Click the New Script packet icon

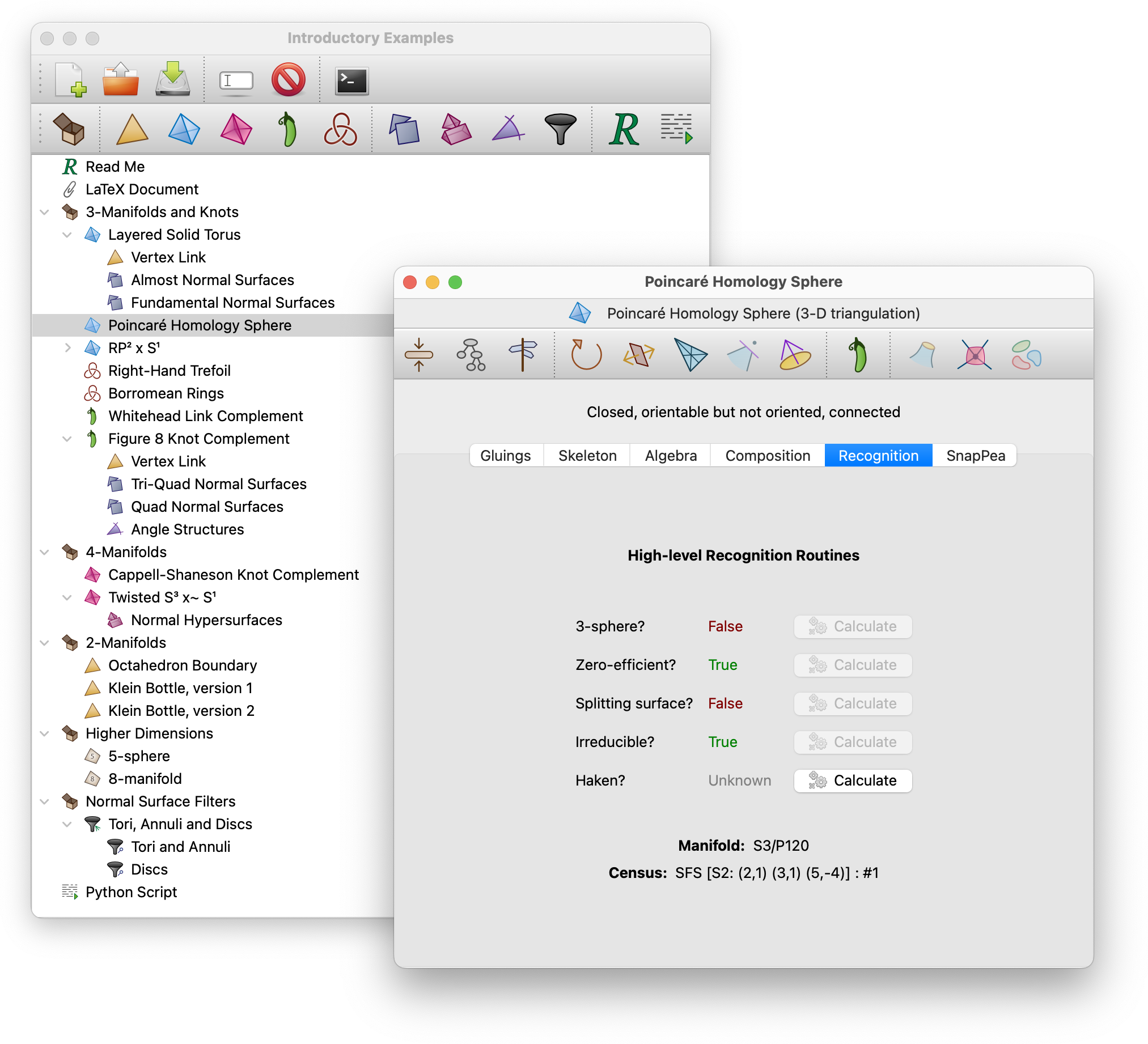click(676, 129)
